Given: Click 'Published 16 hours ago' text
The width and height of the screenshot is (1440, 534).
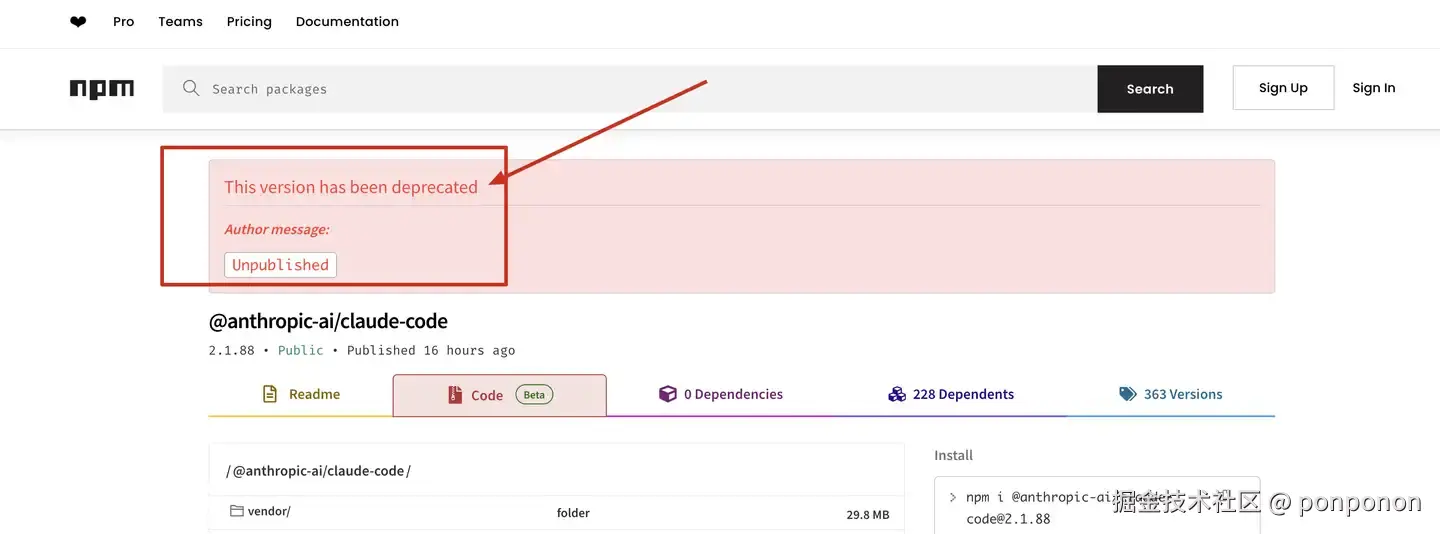Looking at the screenshot, I should point(431,350).
